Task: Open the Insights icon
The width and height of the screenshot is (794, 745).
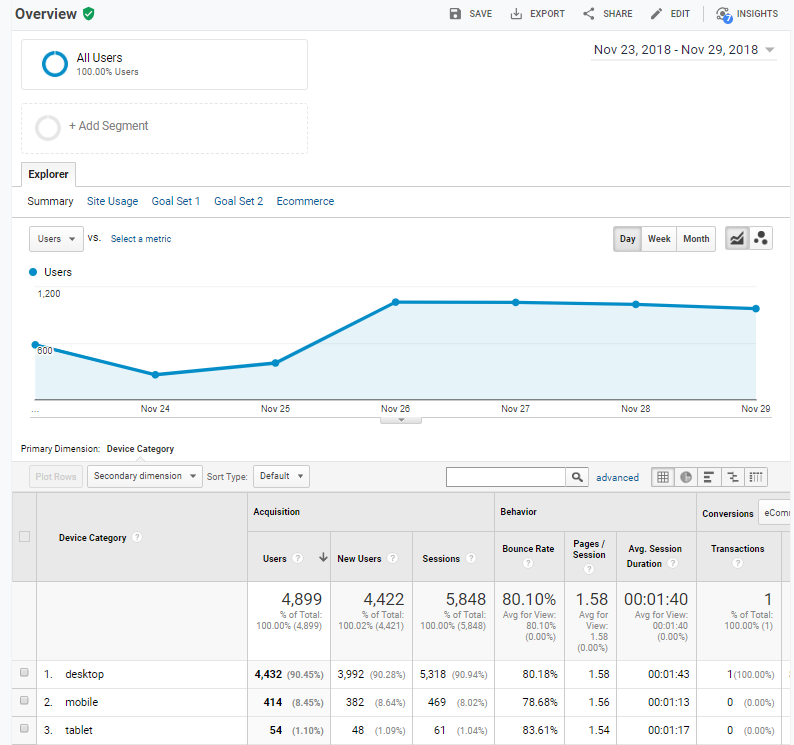Action: click(724, 15)
